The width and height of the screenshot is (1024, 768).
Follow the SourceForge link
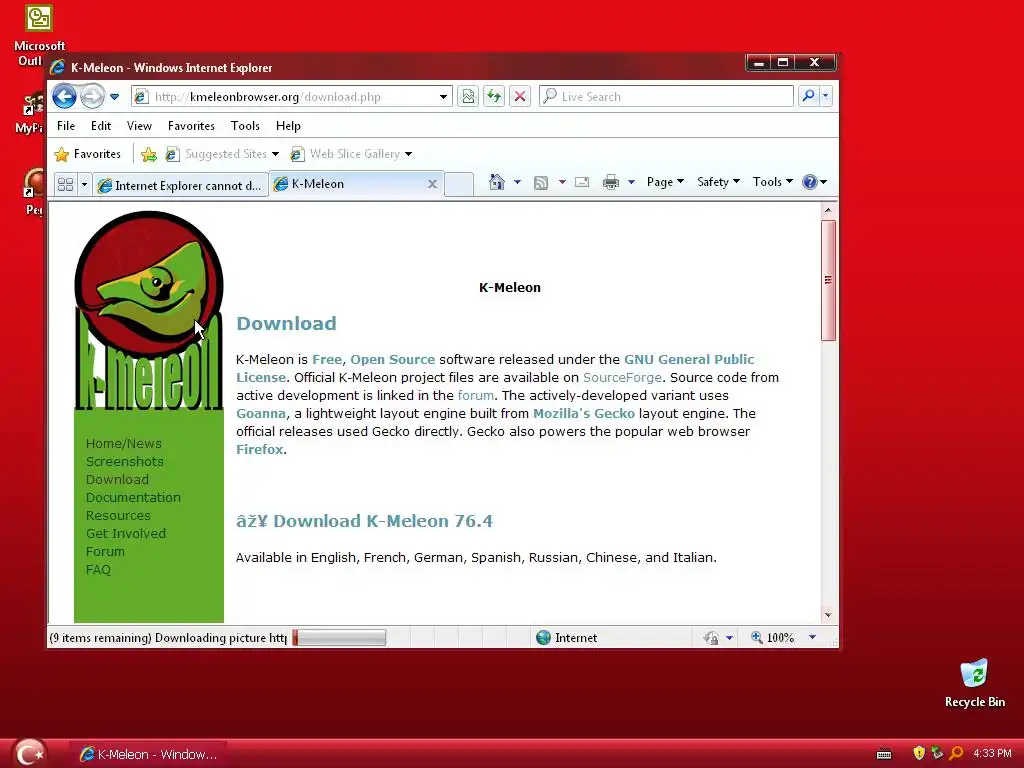click(x=622, y=377)
